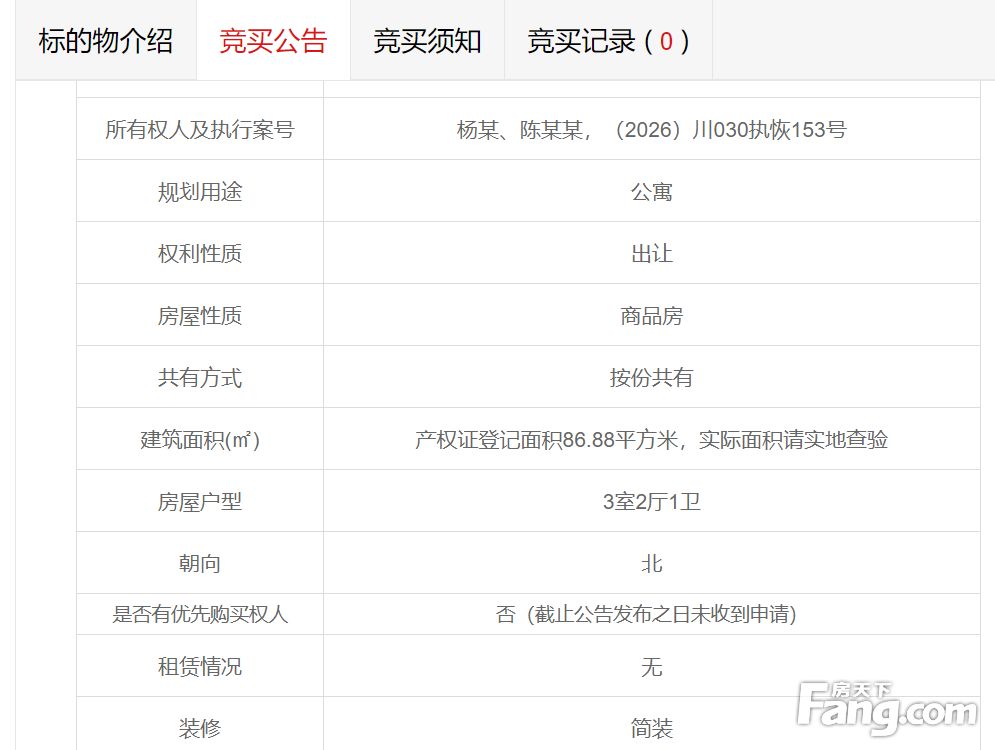Click the 权利性质 row label

(x=200, y=254)
